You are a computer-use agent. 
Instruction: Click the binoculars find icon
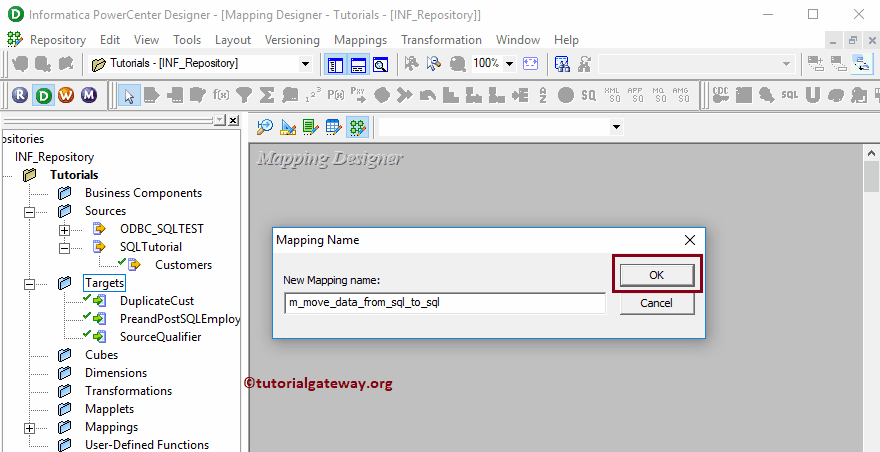click(562, 64)
